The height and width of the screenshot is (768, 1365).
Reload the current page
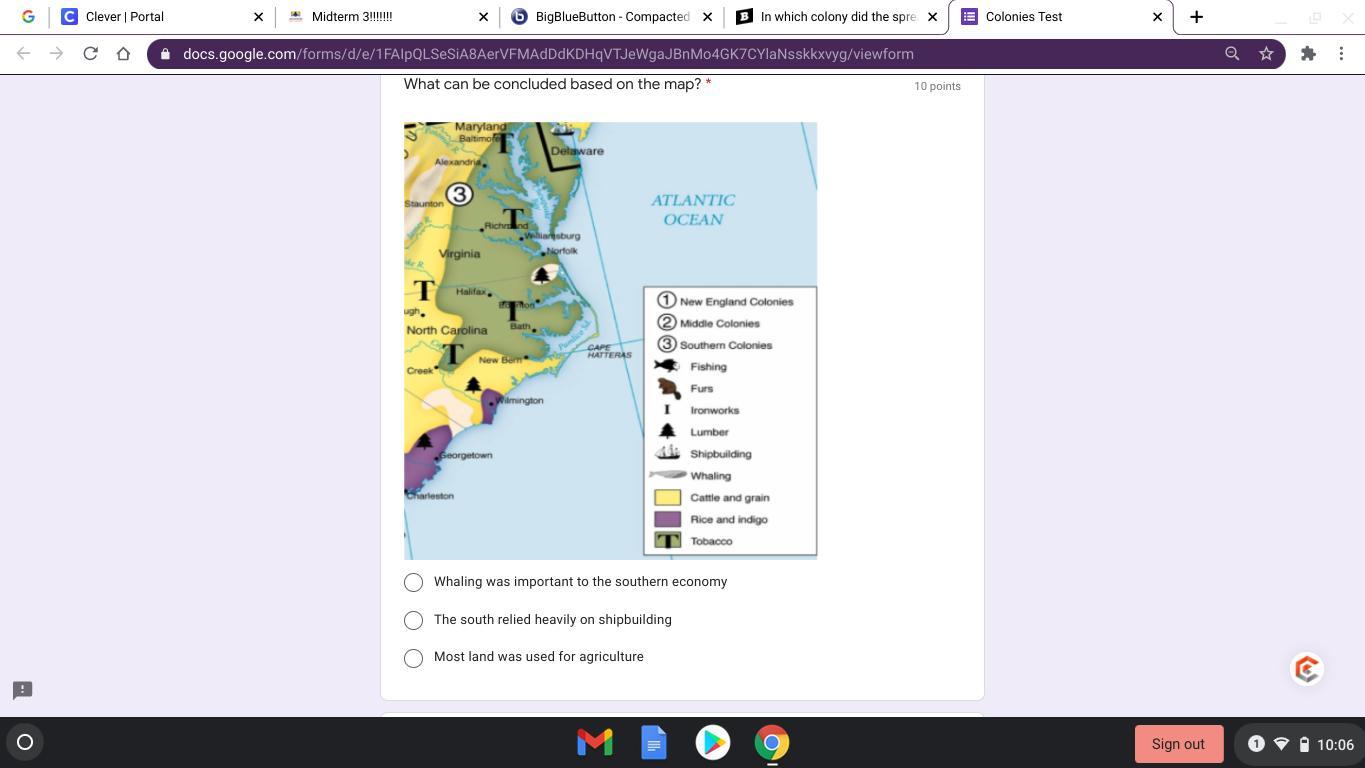coord(90,54)
